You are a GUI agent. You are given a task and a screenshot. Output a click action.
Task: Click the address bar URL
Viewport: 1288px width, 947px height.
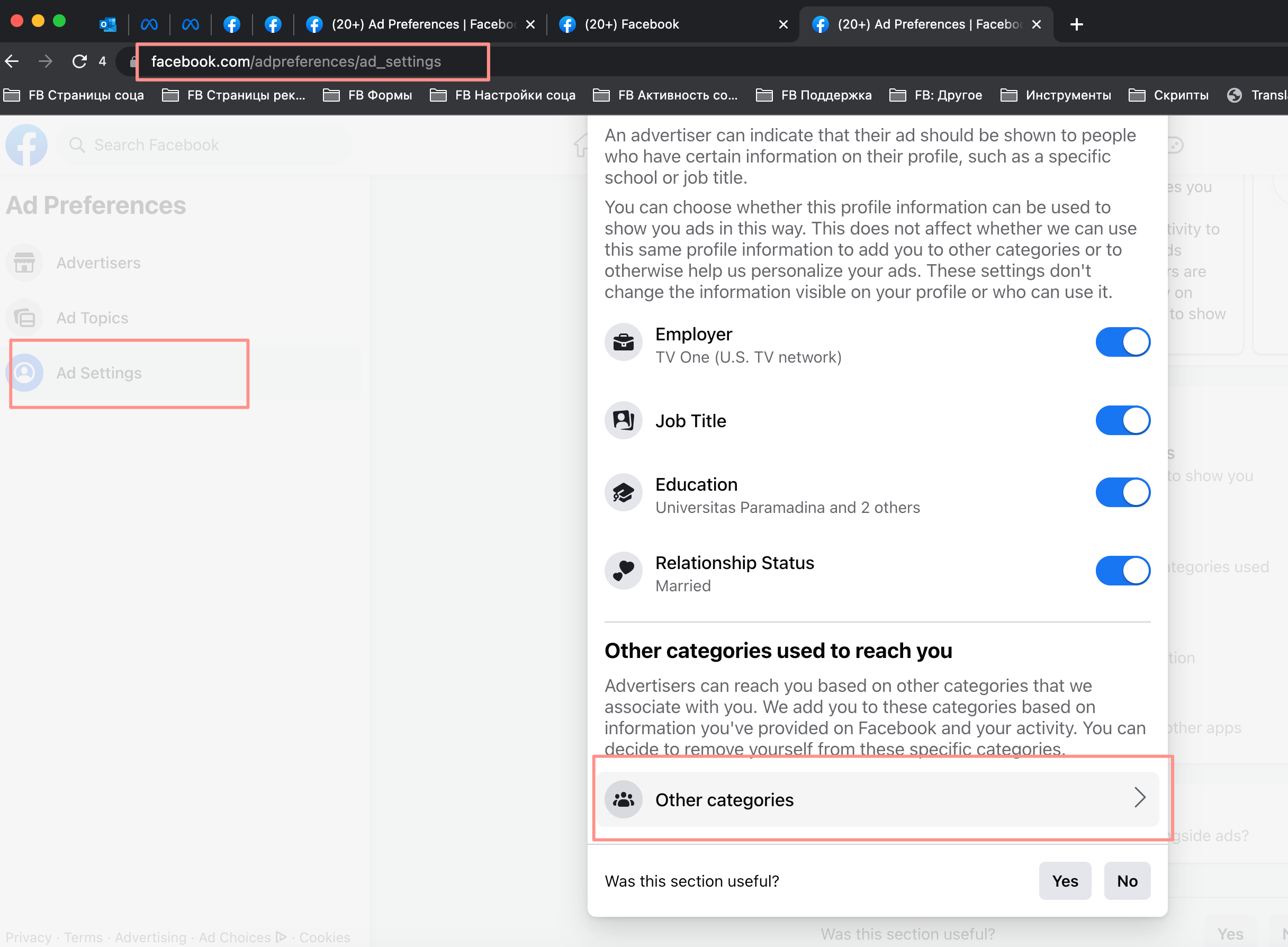pyautogui.click(x=296, y=61)
